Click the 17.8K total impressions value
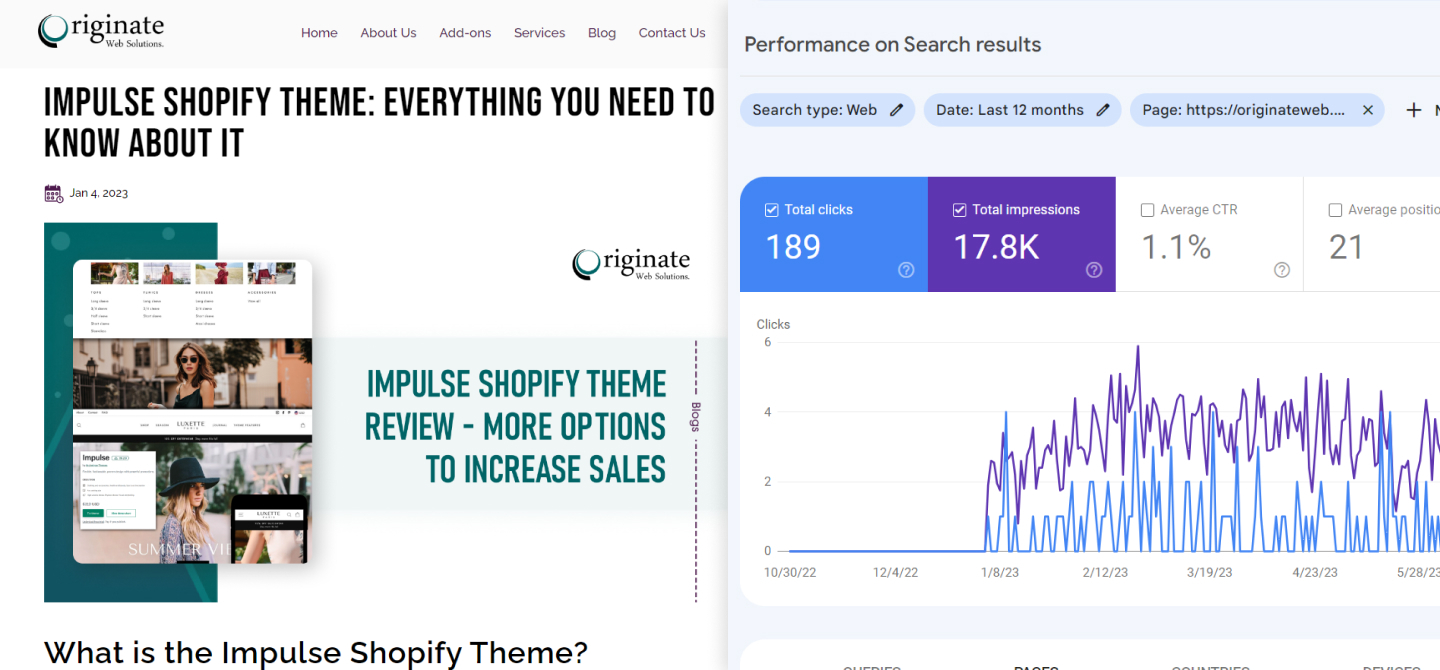 click(996, 247)
